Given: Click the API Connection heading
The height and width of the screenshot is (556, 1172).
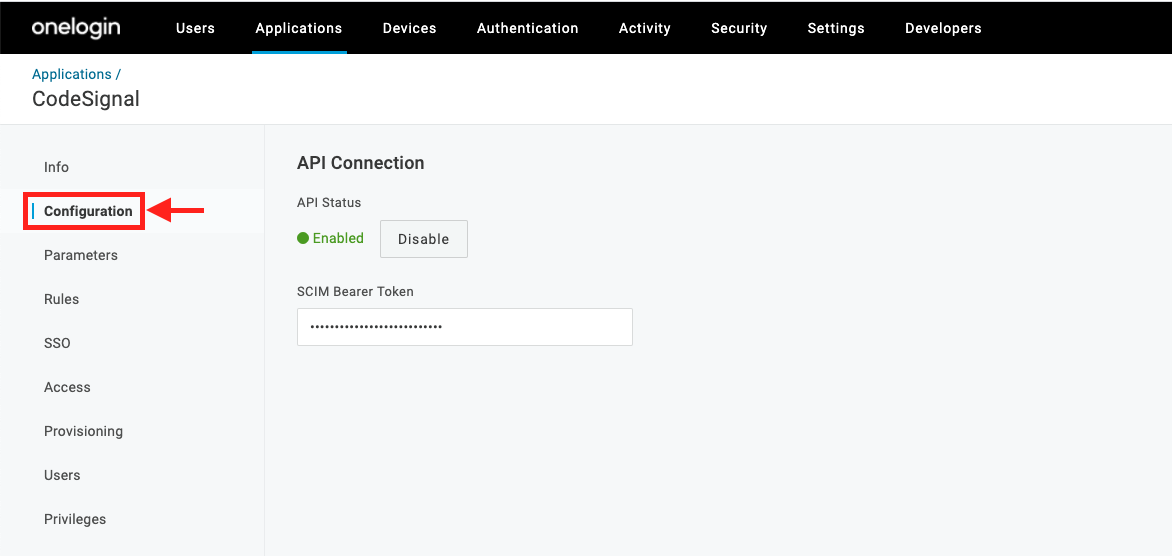Looking at the screenshot, I should point(360,163).
